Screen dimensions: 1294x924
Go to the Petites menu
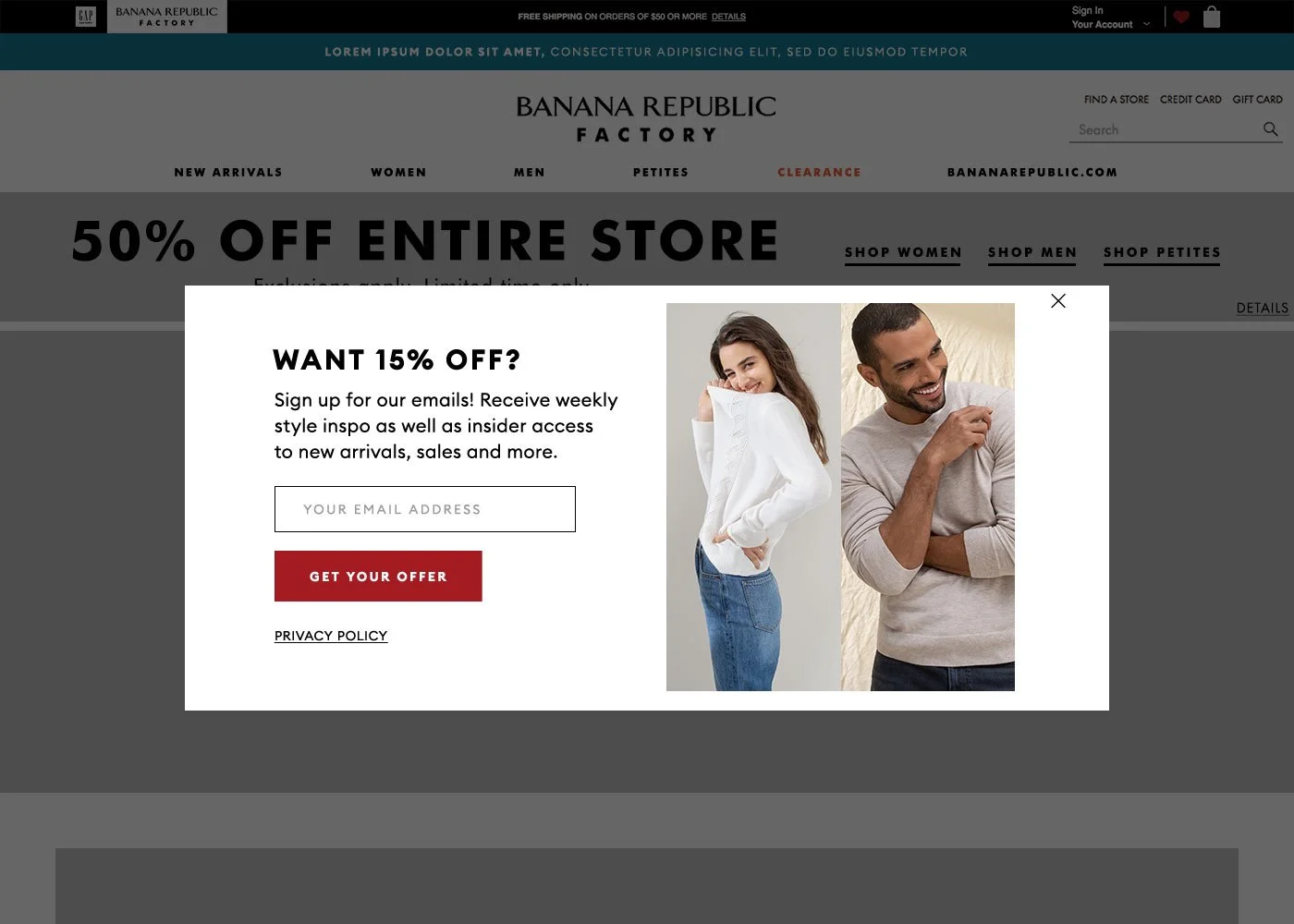(661, 172)
